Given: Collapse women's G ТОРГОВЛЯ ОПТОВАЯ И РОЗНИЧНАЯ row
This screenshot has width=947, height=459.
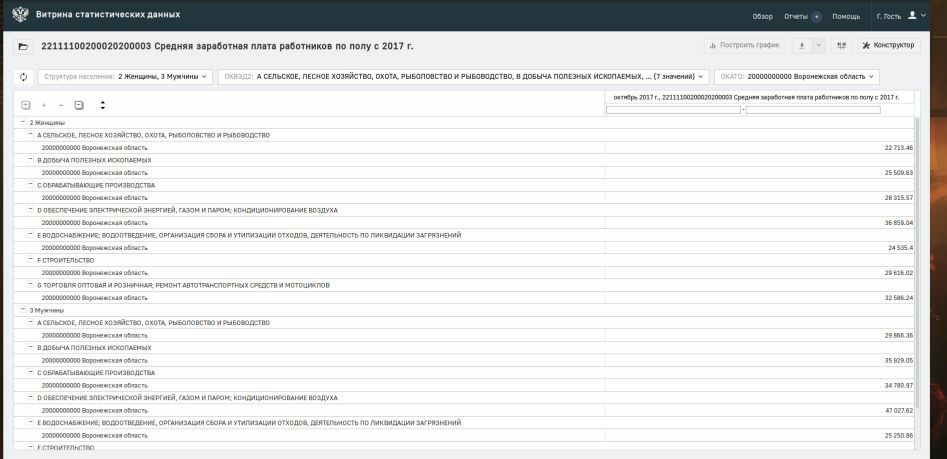Looking at the screenshot, I should coord(31,284).
